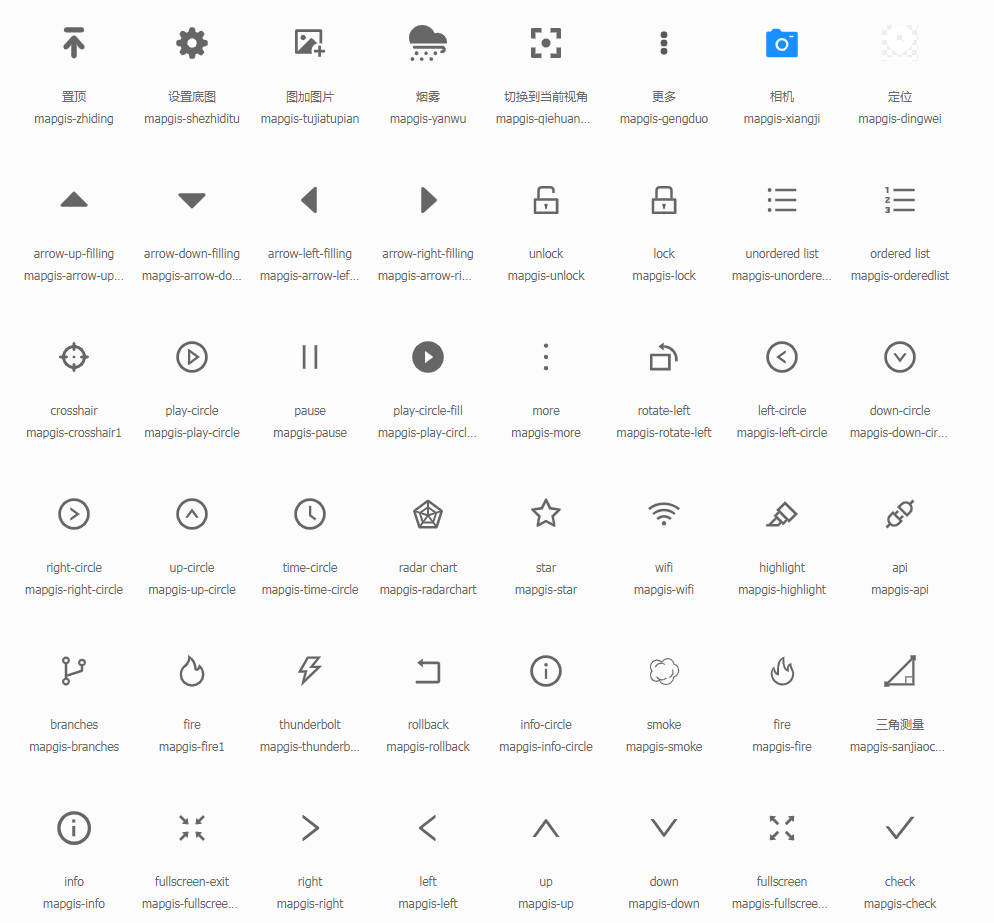This screenshot has width=994, height=923.
Task: Click the 'mapgis-zhiding' class name text
Action: tap(74, 119)
